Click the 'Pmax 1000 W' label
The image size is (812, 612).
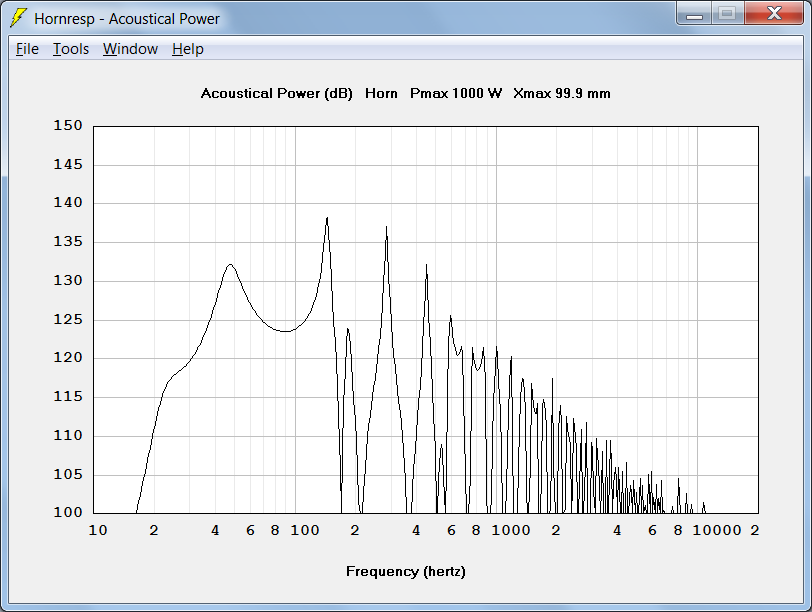point(456,94)
